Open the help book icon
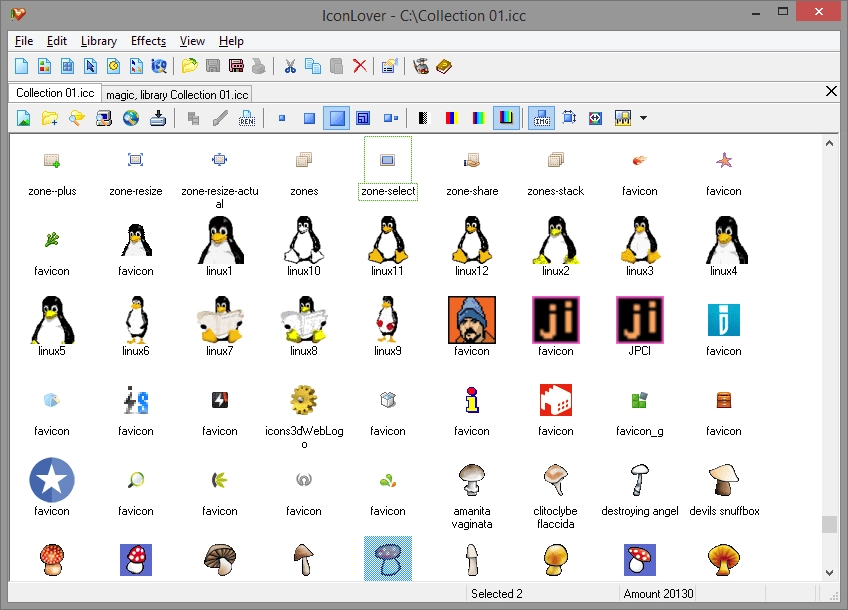Image resolution: width=848 pixels, height=610 pixels. pos(444,67)
